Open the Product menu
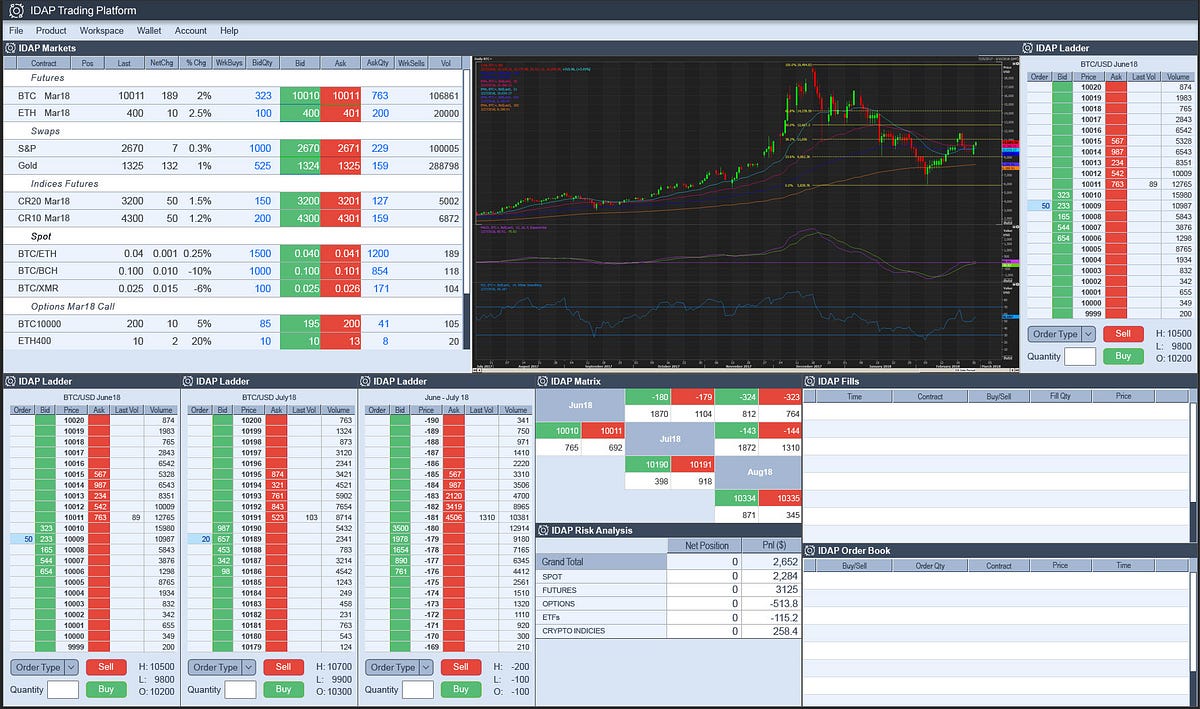Screen dimensions: 1200x709 pyautogui.click(x=51, y=30)
